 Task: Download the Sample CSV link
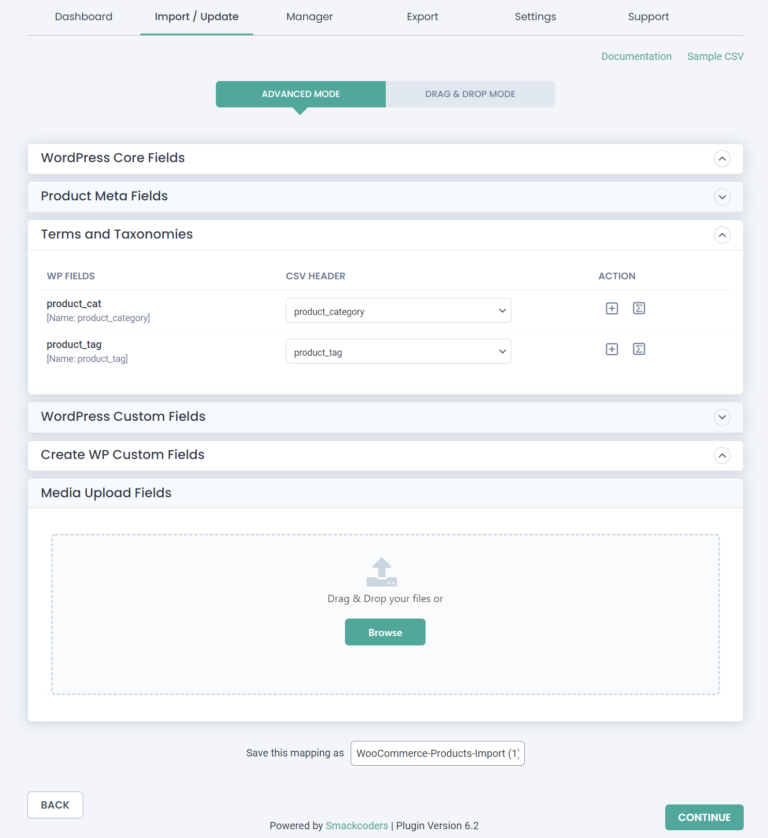pyautogui.click(x=715, y=56)
